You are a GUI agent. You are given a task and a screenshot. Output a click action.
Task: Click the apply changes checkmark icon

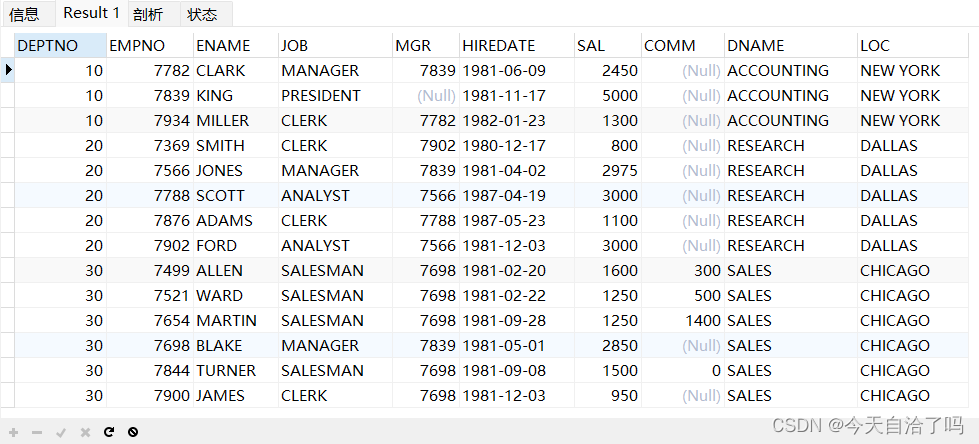pyautogui.click(x=61, y=432)
